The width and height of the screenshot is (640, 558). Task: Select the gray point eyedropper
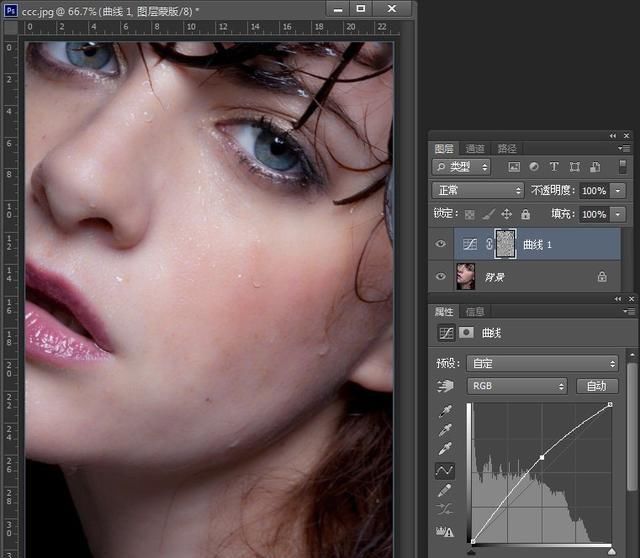[445, 430]
